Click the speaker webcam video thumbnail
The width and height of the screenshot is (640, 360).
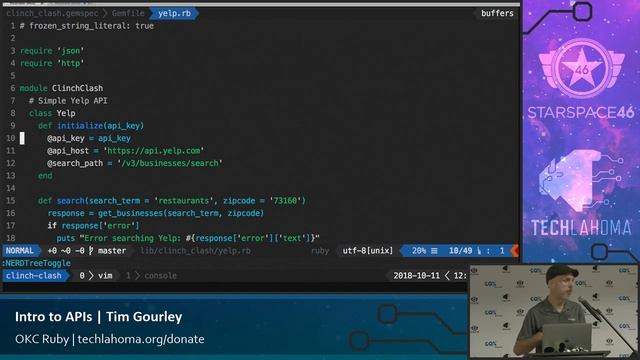pos(553,312)
